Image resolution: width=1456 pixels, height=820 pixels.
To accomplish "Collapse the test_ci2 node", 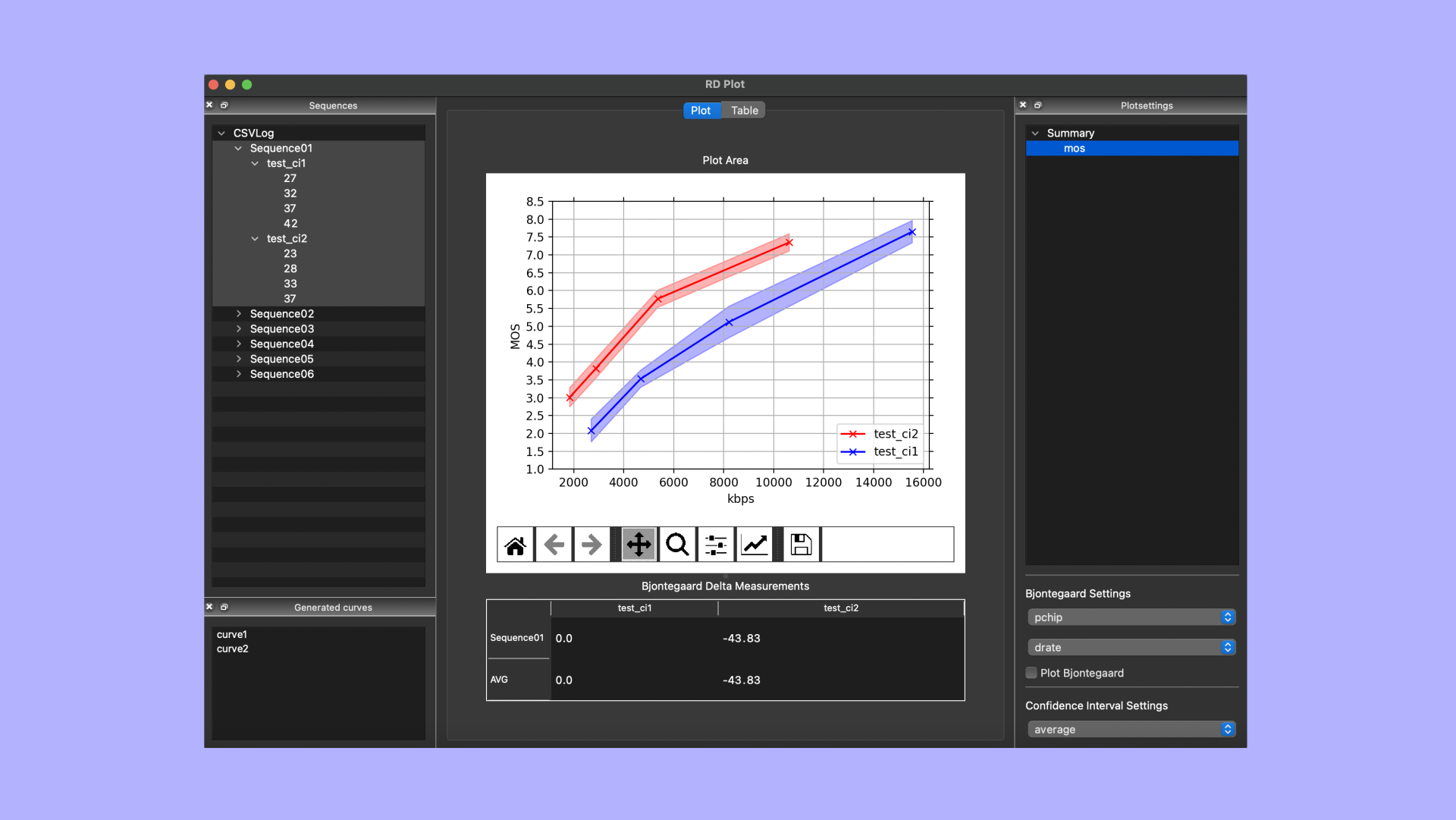I will tap(255, 239).
